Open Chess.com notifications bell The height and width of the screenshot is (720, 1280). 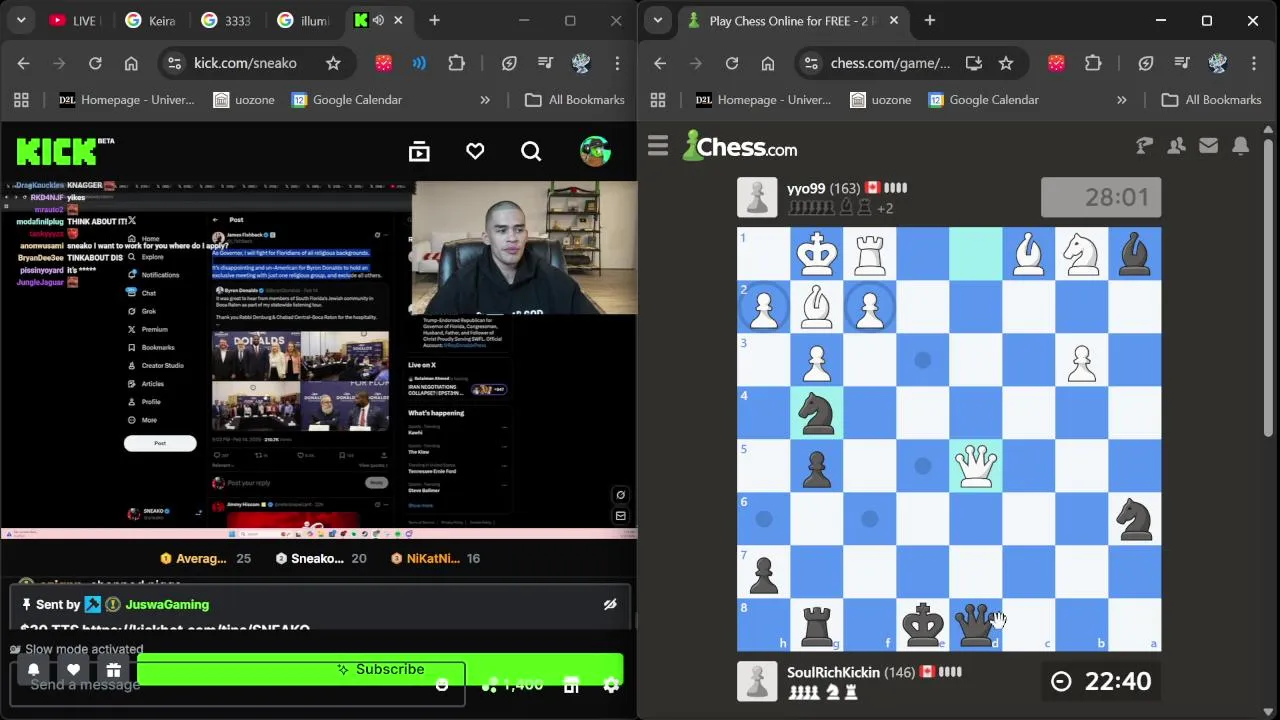pos(1240,146)
